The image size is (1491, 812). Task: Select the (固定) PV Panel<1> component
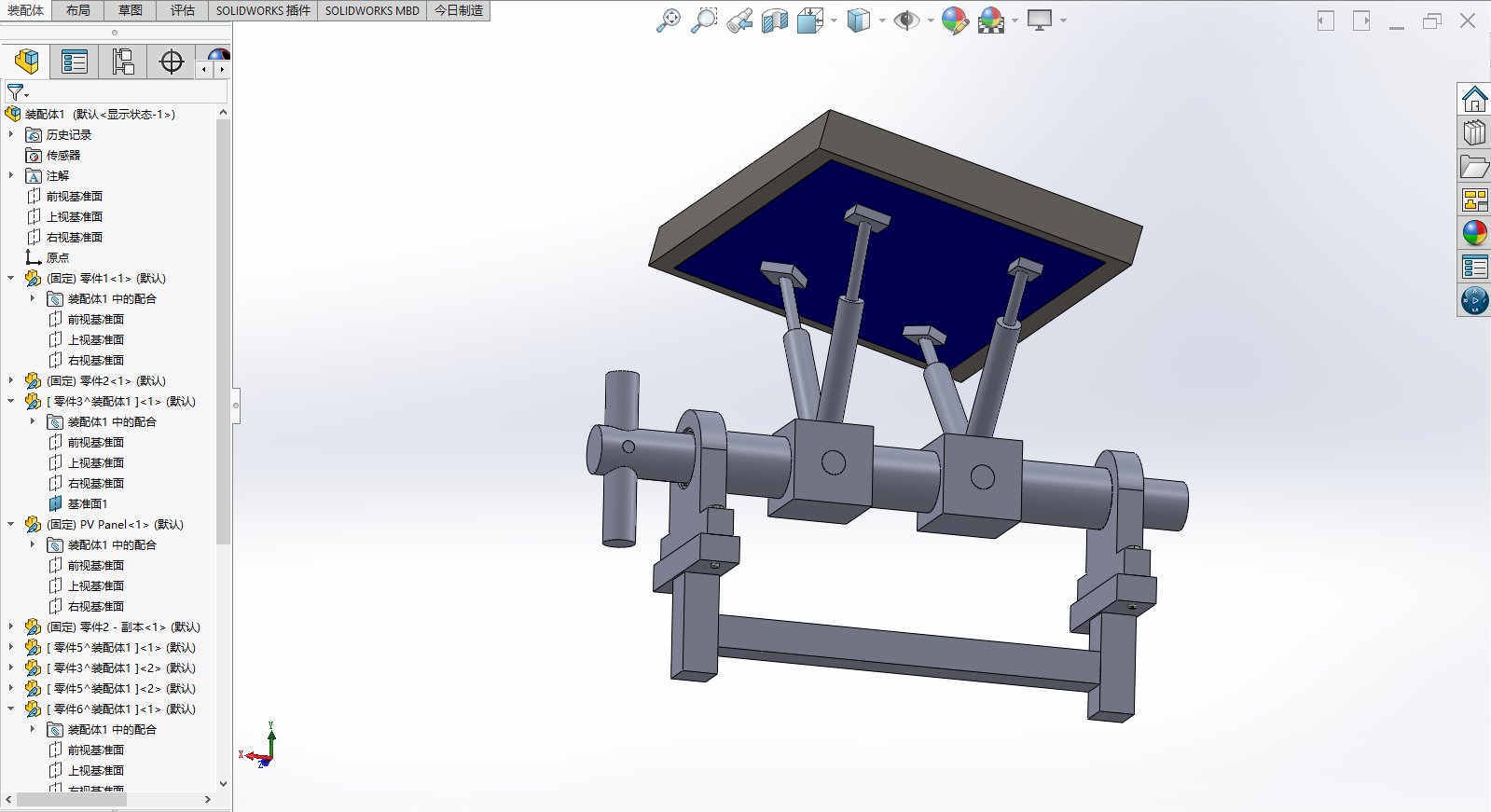[104, 524]
